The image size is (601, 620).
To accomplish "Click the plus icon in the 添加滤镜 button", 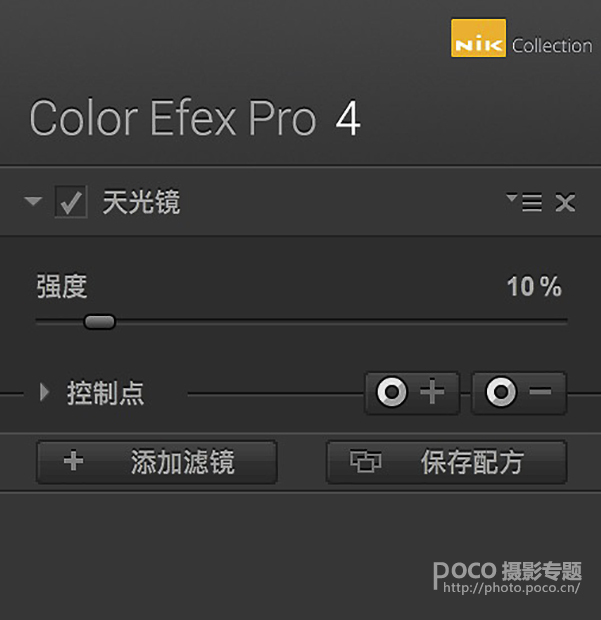I will (x=73, y=462).
